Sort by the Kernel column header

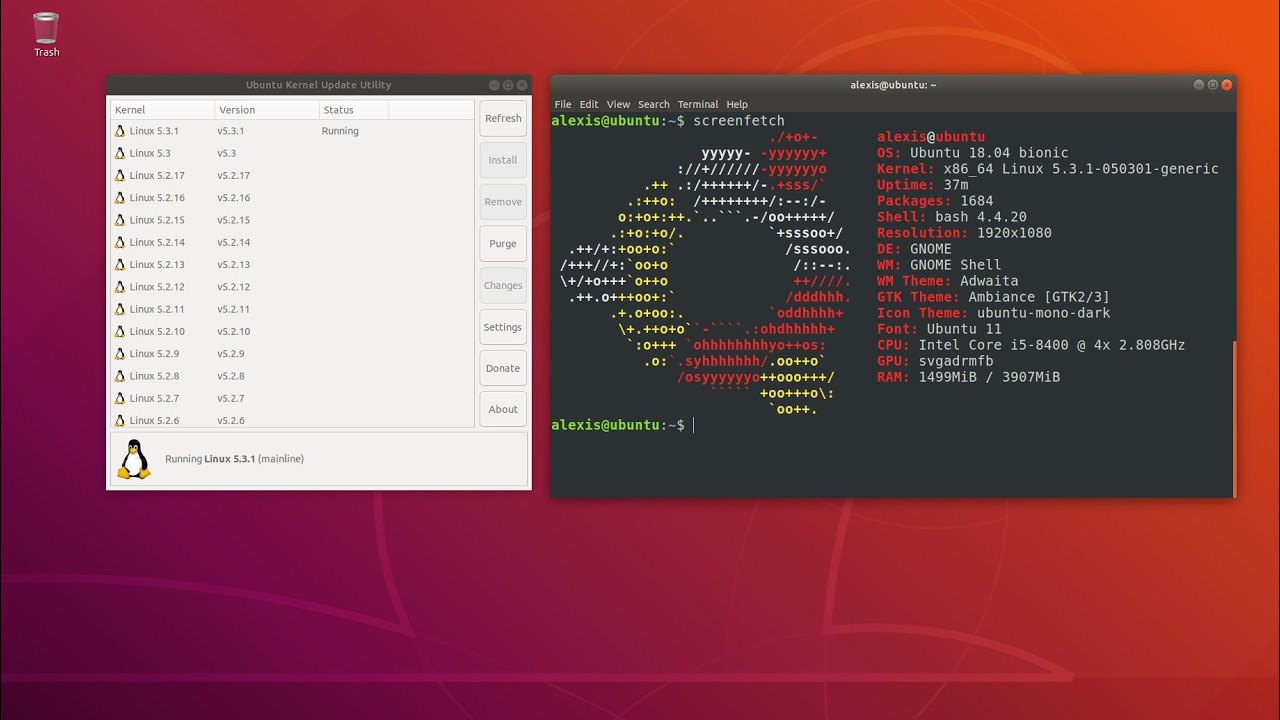coord(162,110)
